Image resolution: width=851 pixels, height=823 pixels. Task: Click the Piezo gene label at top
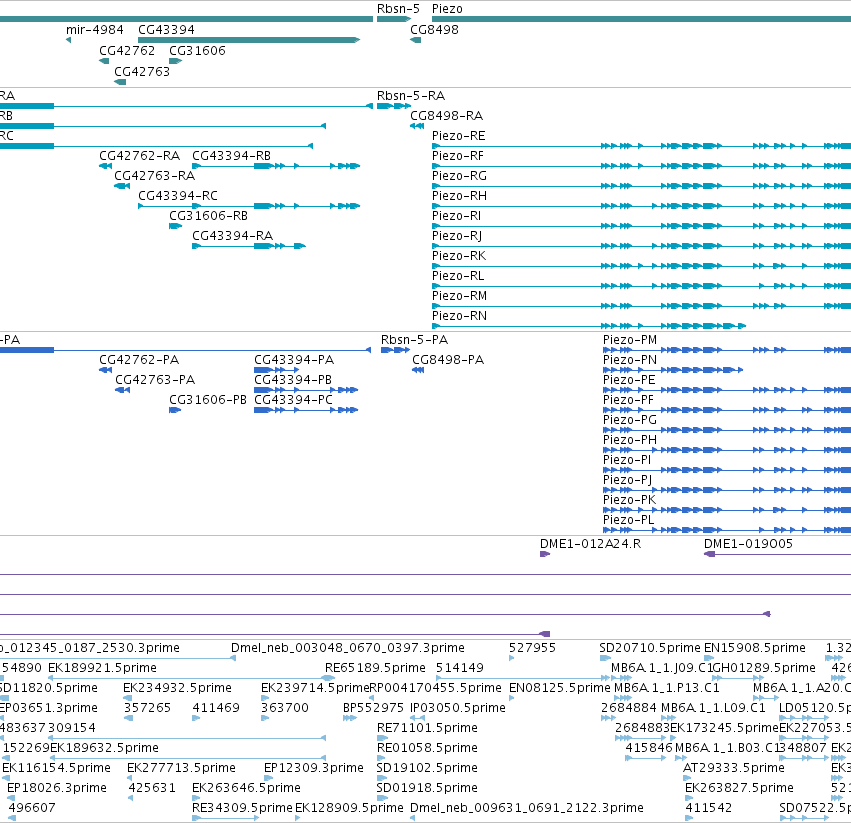pyautogui.click(x=447, y=9)
